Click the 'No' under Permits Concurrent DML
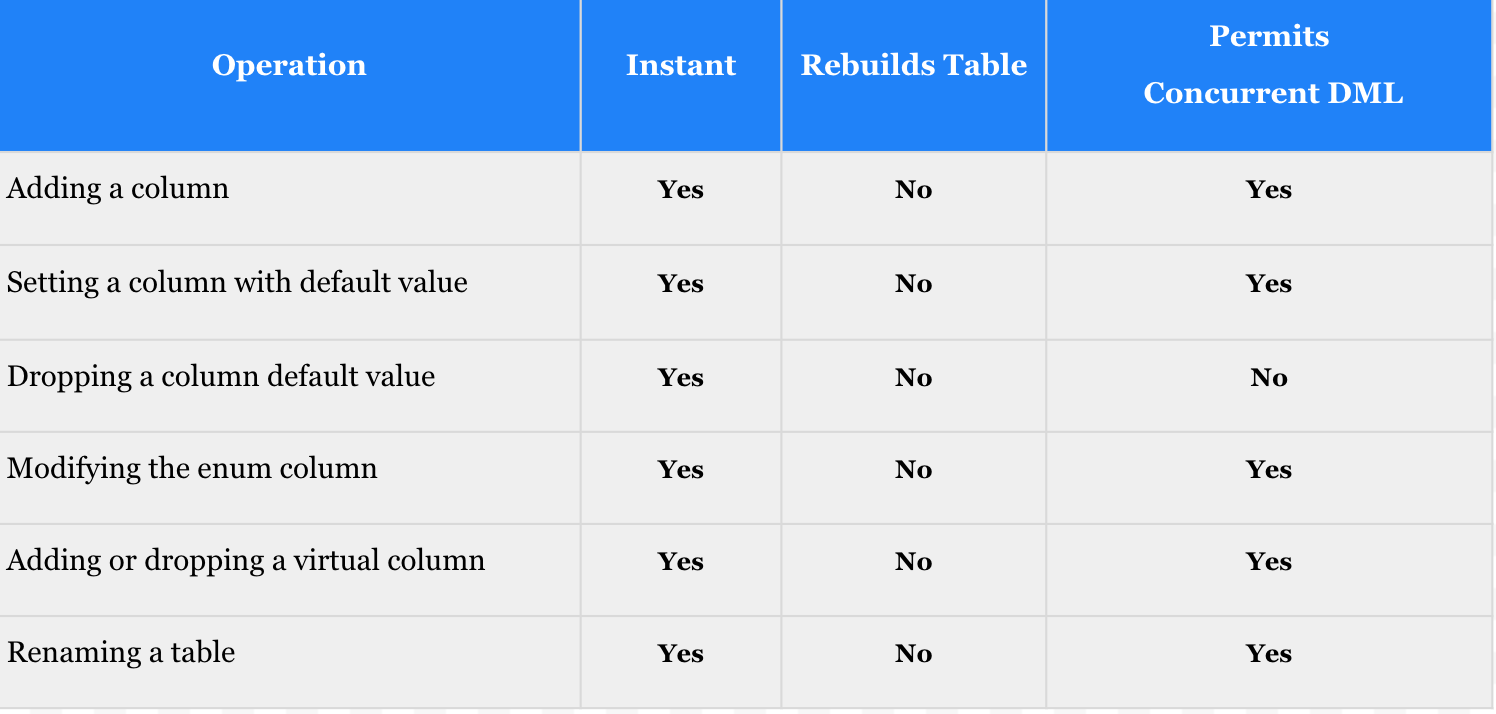1496x714 pixels. click(x=1269, y=378)
